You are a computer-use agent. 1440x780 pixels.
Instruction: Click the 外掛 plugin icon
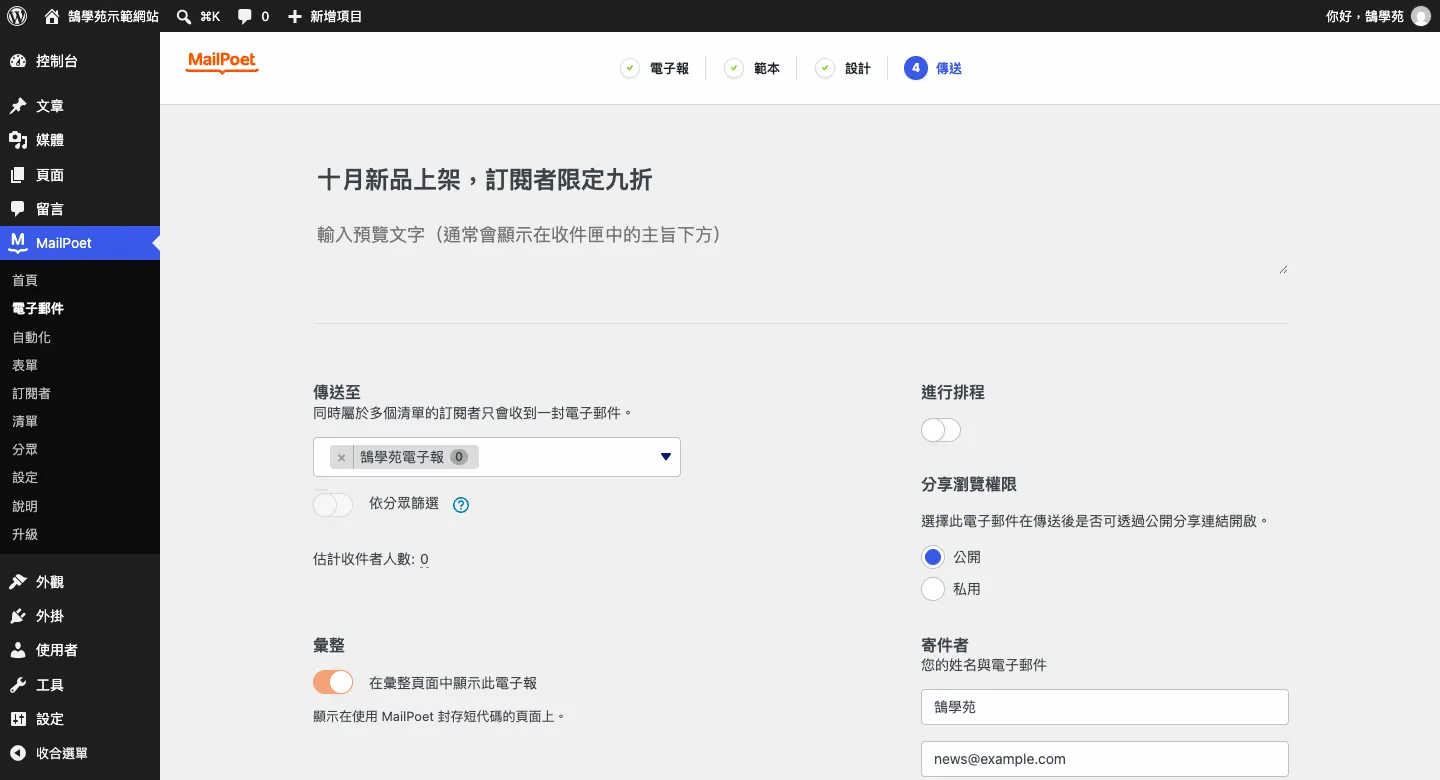18,616
